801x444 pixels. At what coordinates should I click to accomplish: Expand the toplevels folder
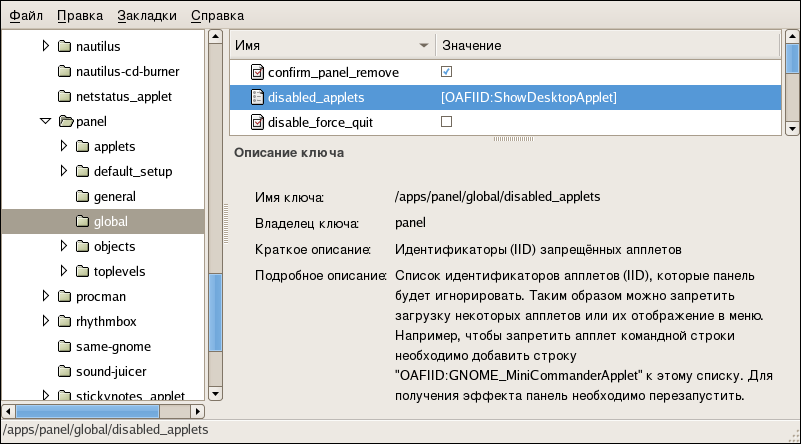[x=63, y=272]
